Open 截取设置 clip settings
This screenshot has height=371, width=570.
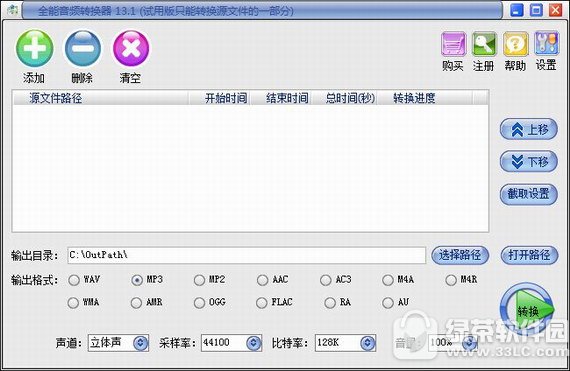click(529, 194)
